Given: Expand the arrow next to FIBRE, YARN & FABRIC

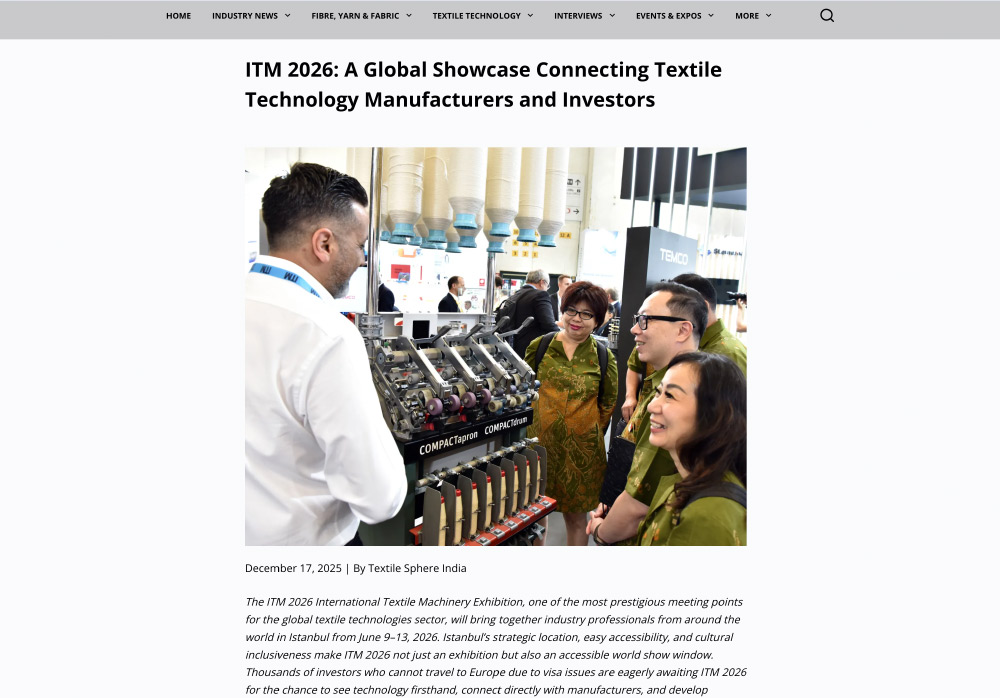Looking at the screenshot, I should click(409, 16).
